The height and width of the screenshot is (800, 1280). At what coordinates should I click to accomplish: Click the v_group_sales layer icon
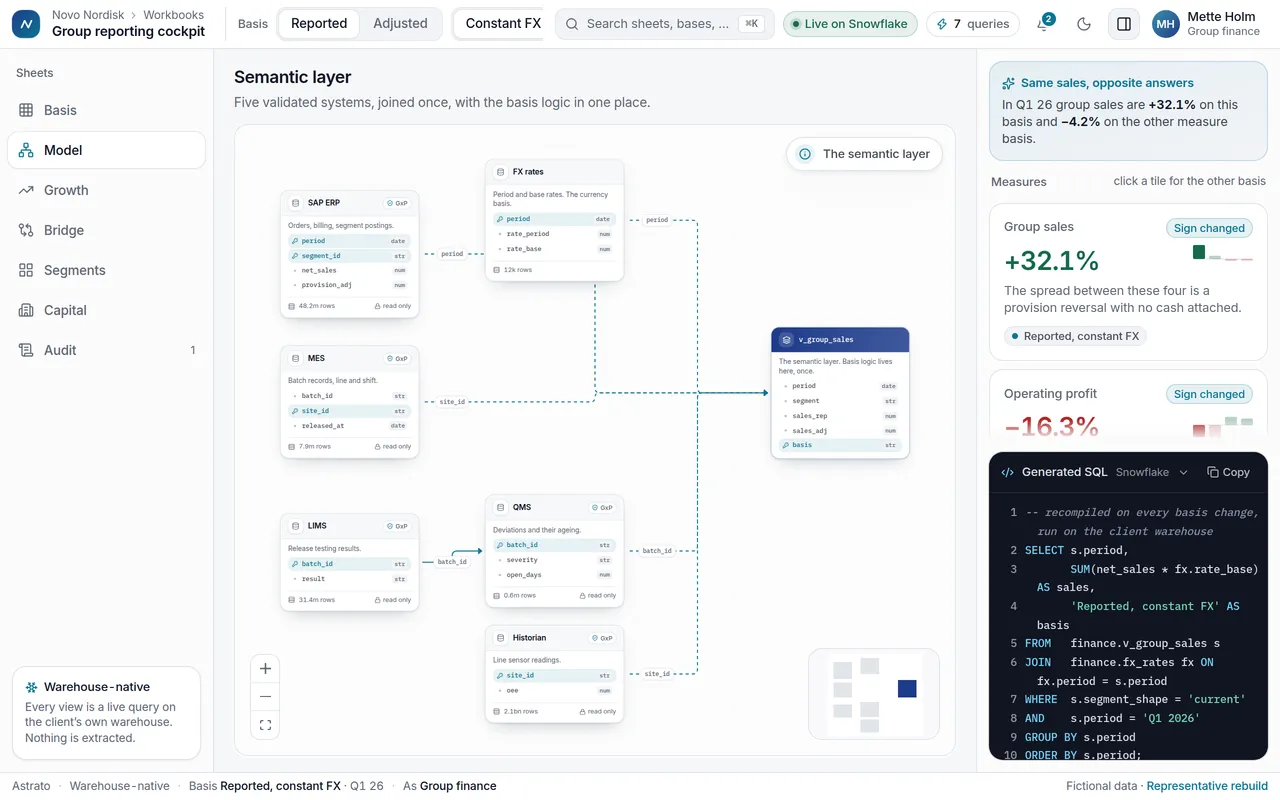tap(787, 340)
